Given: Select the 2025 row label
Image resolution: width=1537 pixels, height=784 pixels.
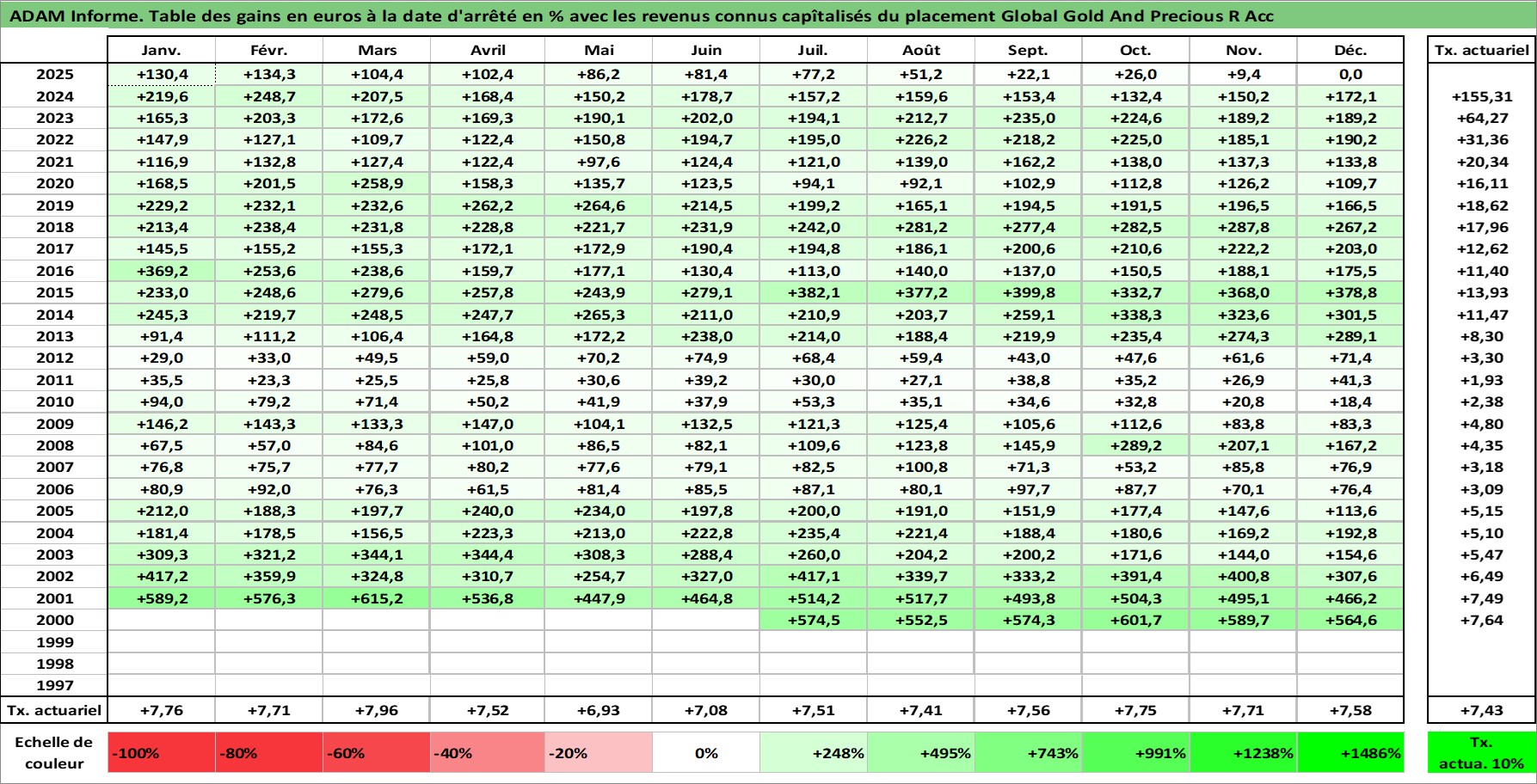Looking at the screenshot, I should 54,75.
